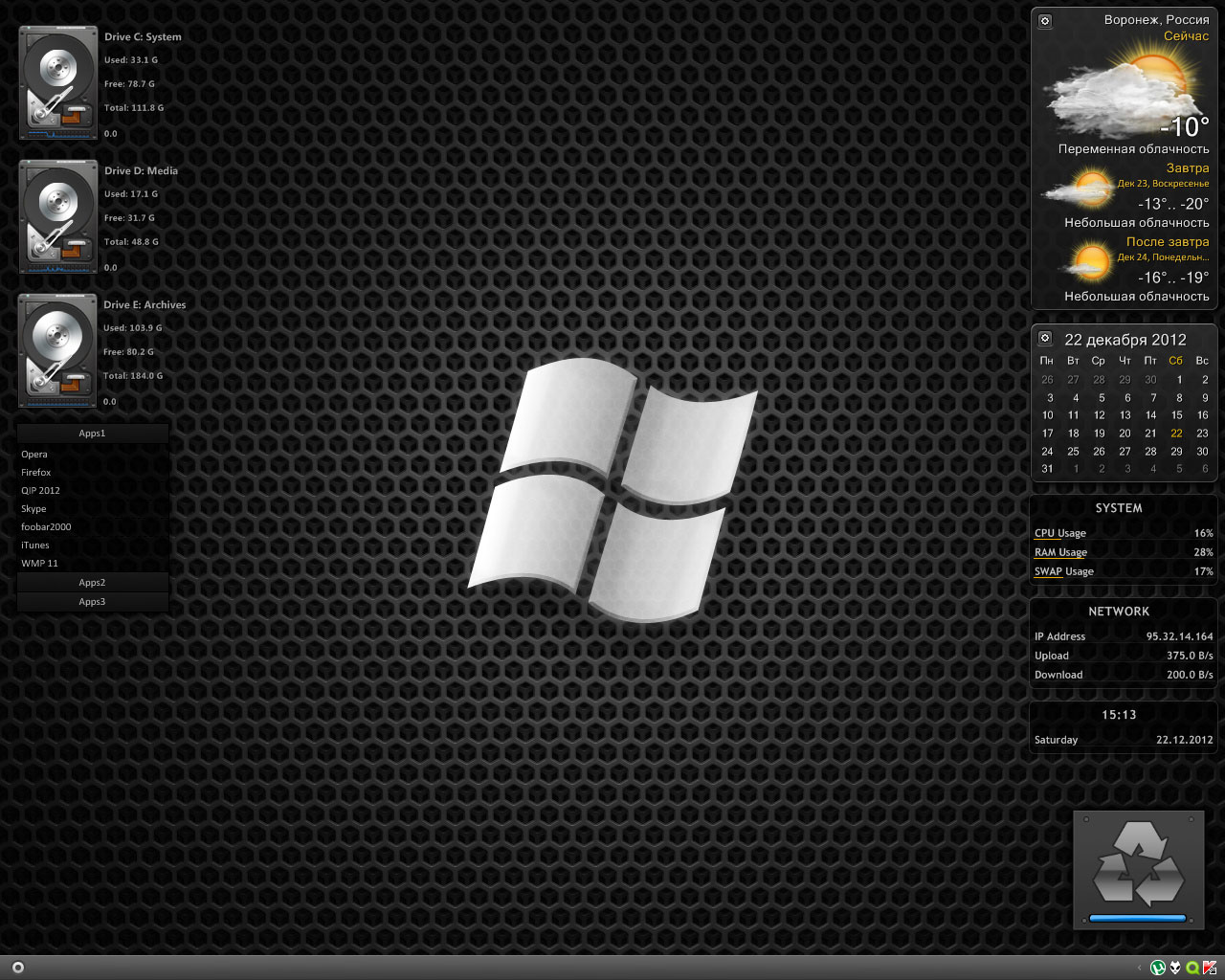Open foobar2000 alien-head tray icon
The width and height of the screenshot is (1225, 980).
click(x=1175, y=968)
